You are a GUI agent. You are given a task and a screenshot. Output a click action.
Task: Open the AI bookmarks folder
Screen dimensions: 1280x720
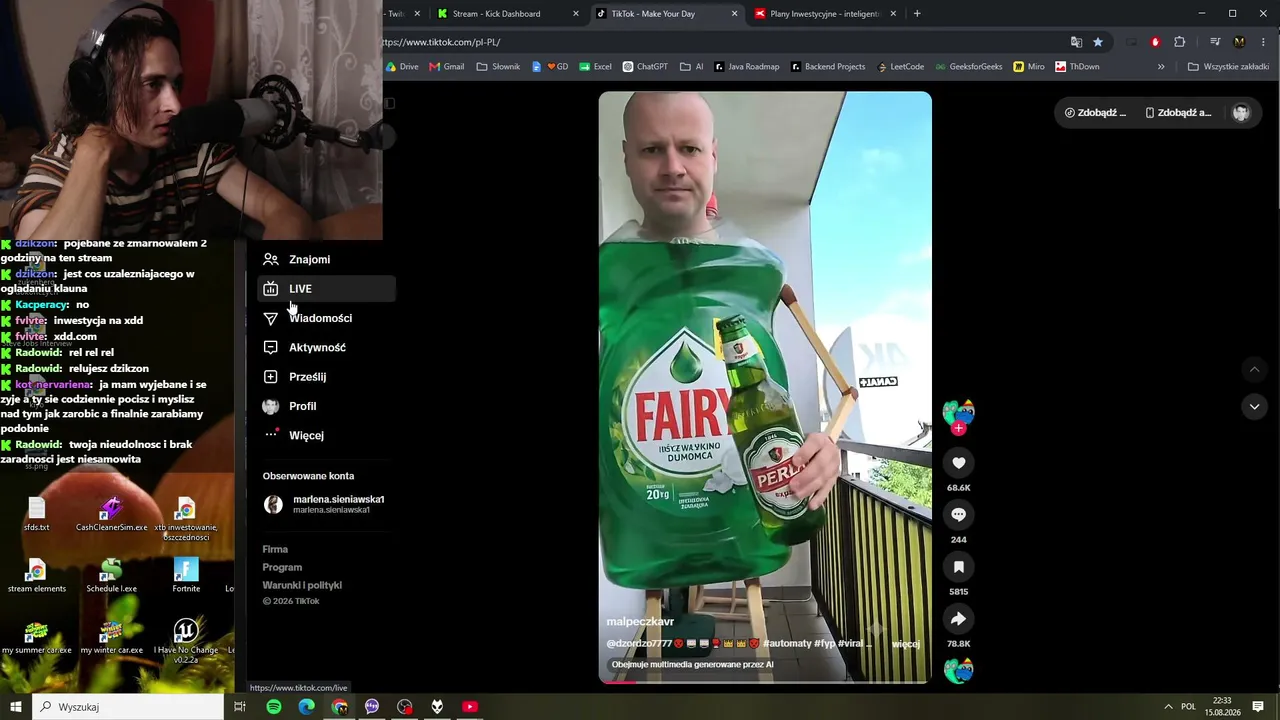[691, 67]
